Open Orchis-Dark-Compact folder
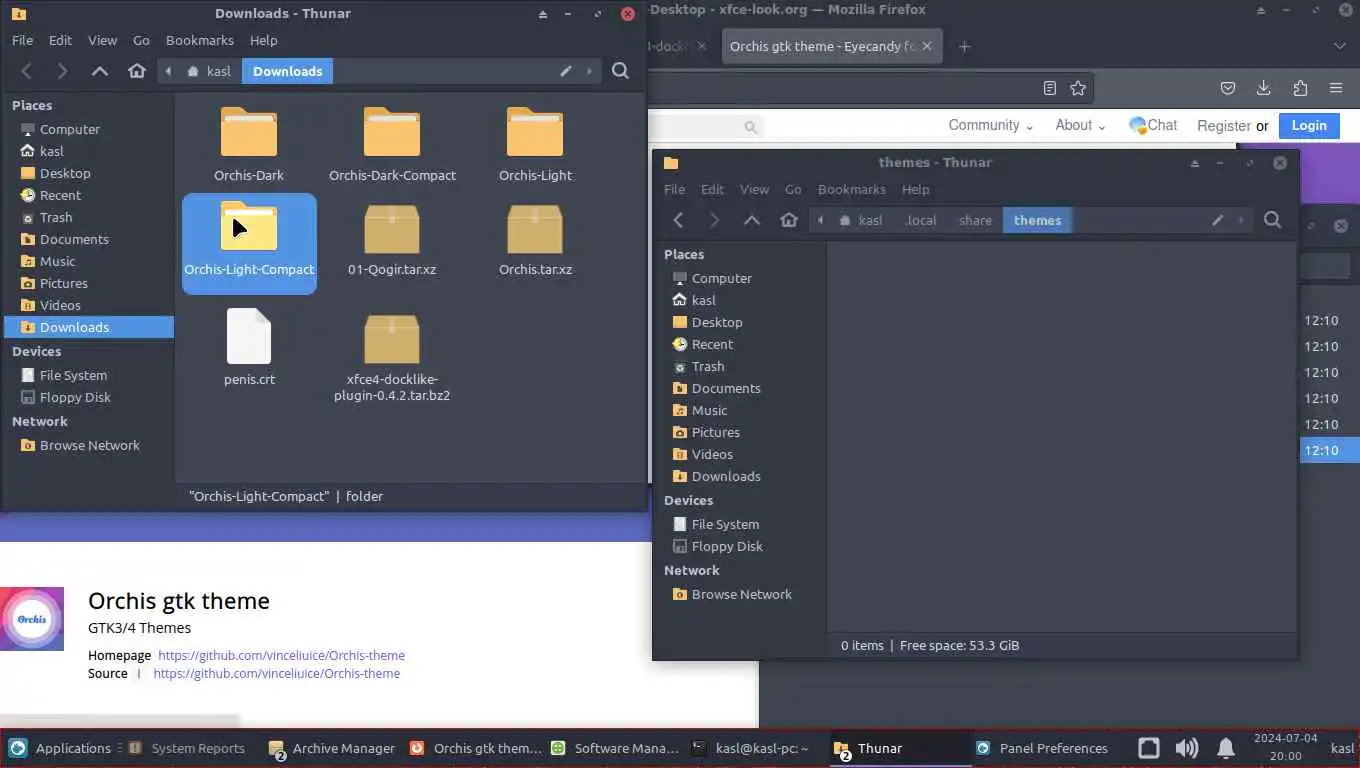The width and height of the screenshot is (1360, 768). tap(392, 144)
